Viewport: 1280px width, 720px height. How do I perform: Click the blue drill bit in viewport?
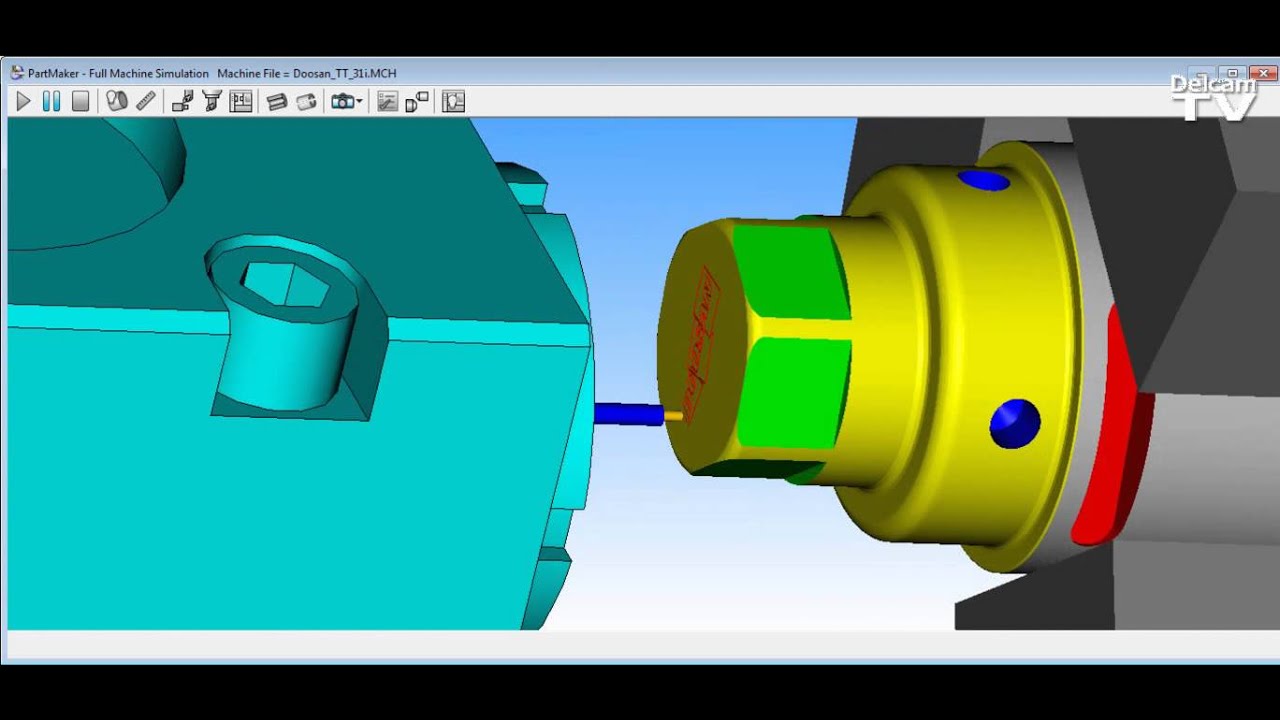628,413
